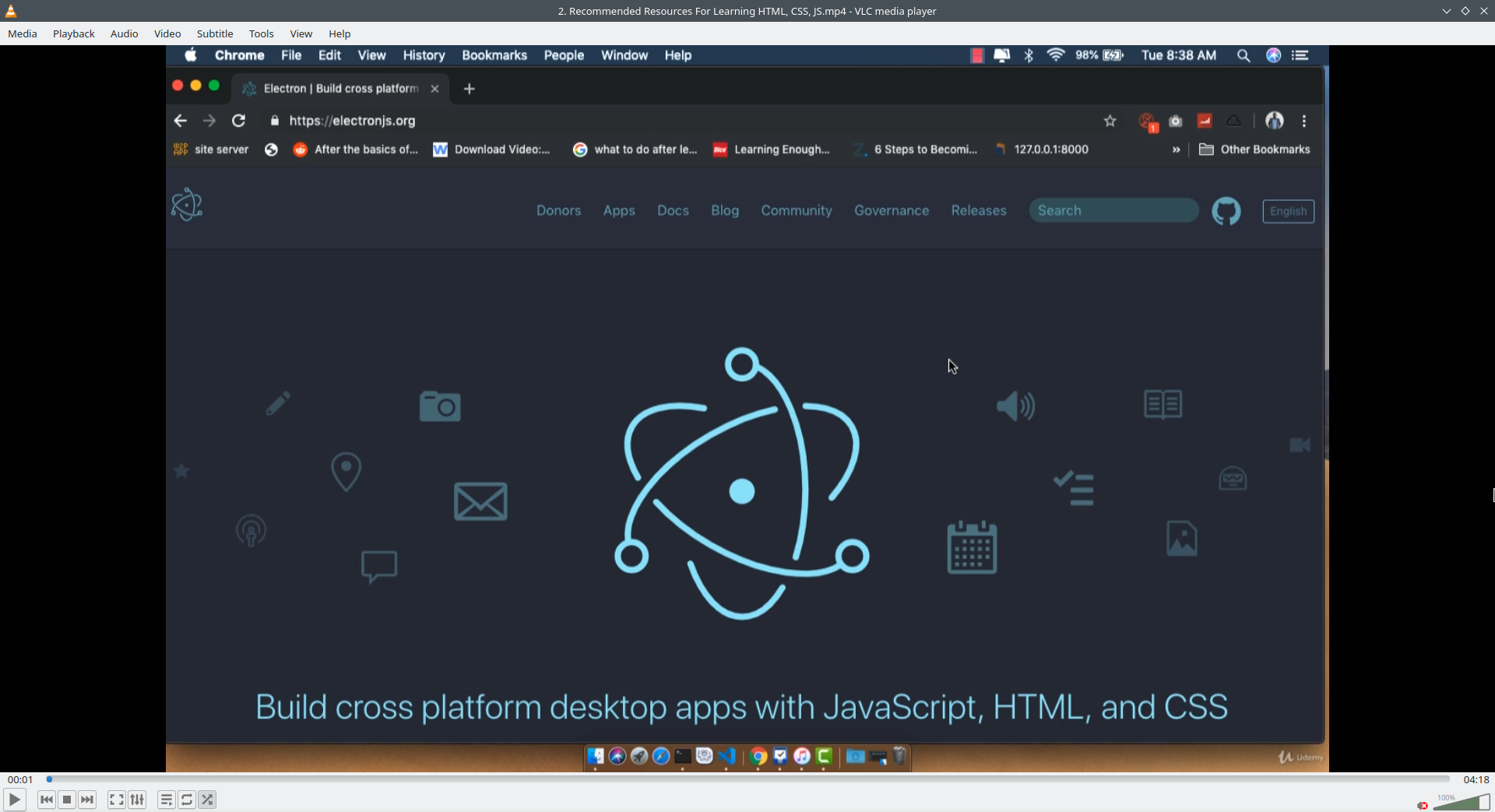Screen dimensions: 1495x812
Task: Select the Electron tab in Chrome
Action: (341, 89)
